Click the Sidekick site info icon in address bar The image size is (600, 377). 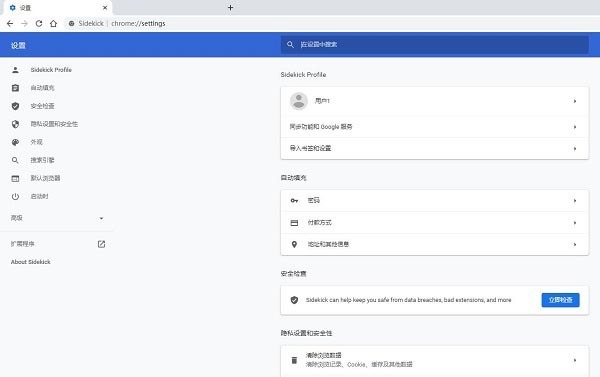[72, 23]
